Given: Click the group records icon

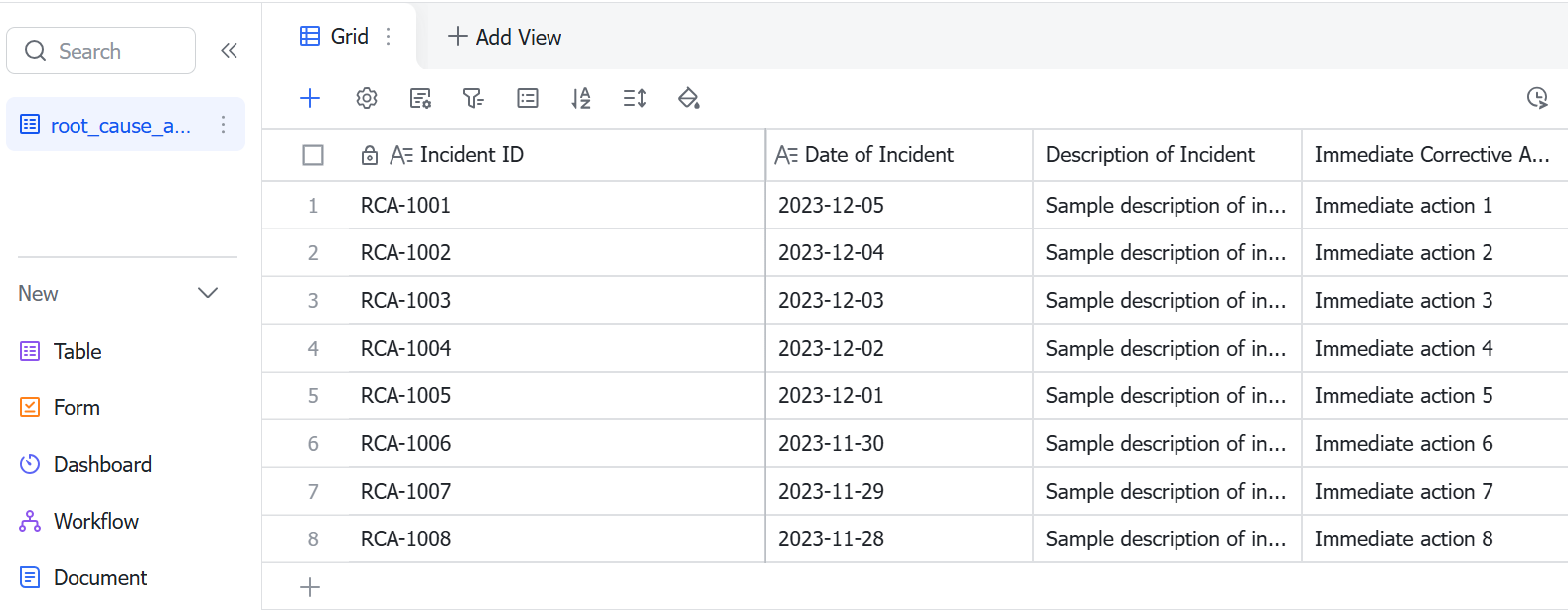Looking at the screenshot, I should [x=528, y=98].
